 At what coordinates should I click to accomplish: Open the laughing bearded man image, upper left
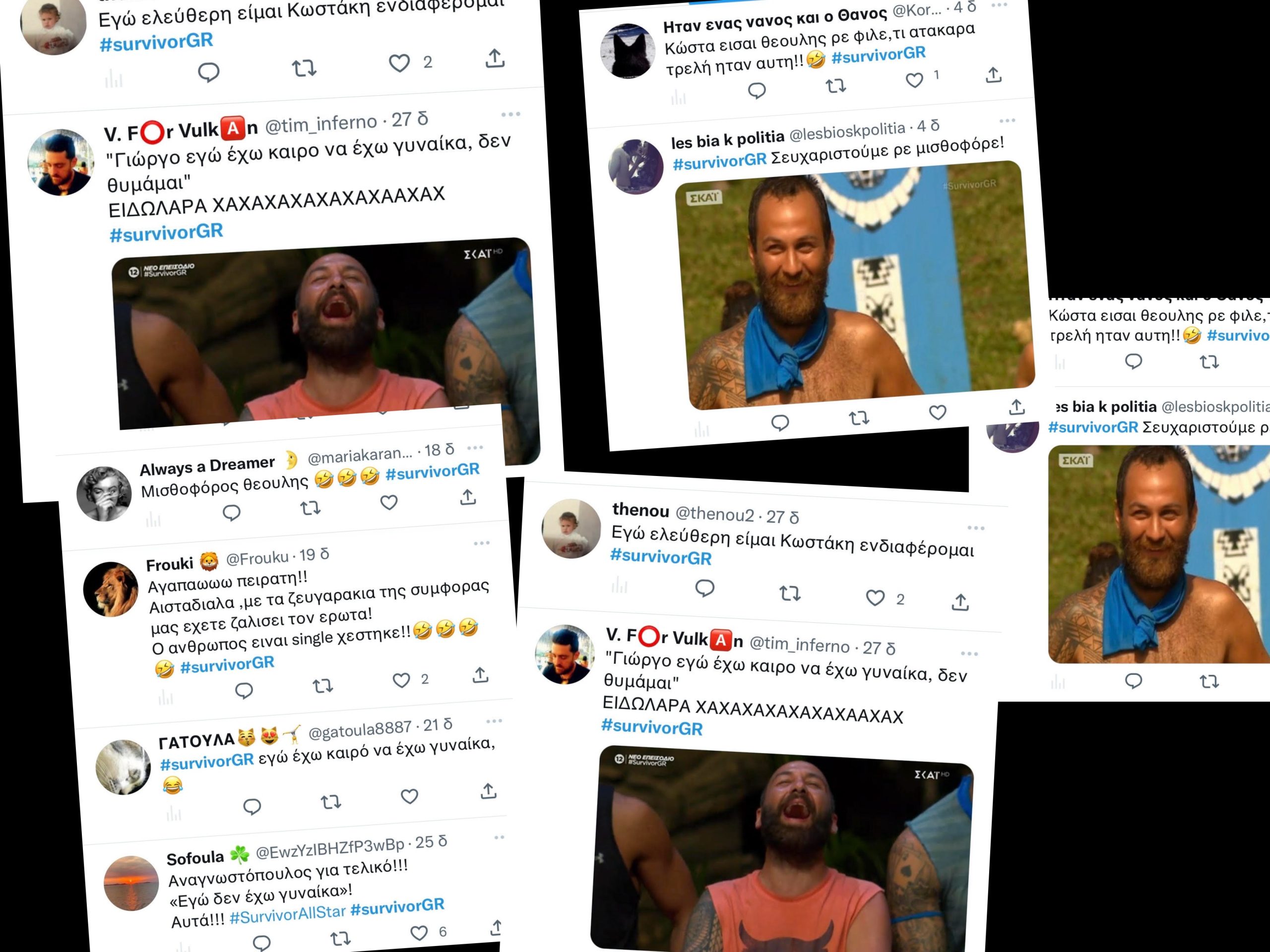[324, 333]
